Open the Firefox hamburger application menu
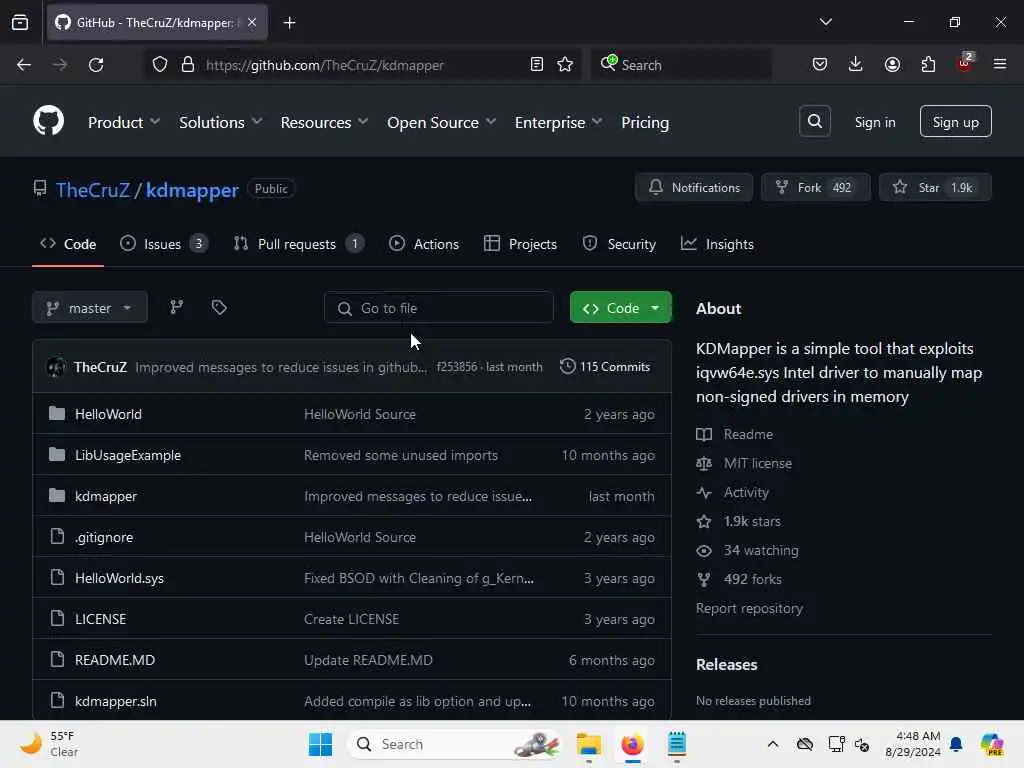Viewport: 1024px width, 768px height. pos(999,65)
